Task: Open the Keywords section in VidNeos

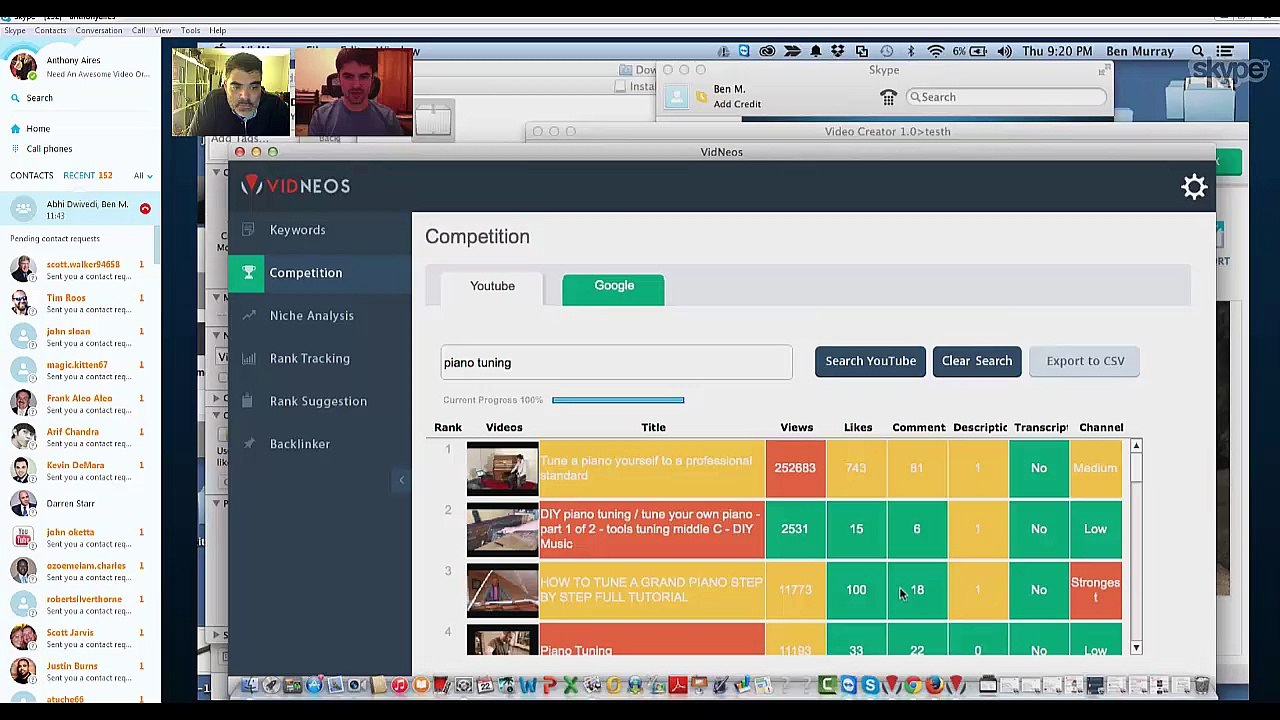Action: [297, 230]
